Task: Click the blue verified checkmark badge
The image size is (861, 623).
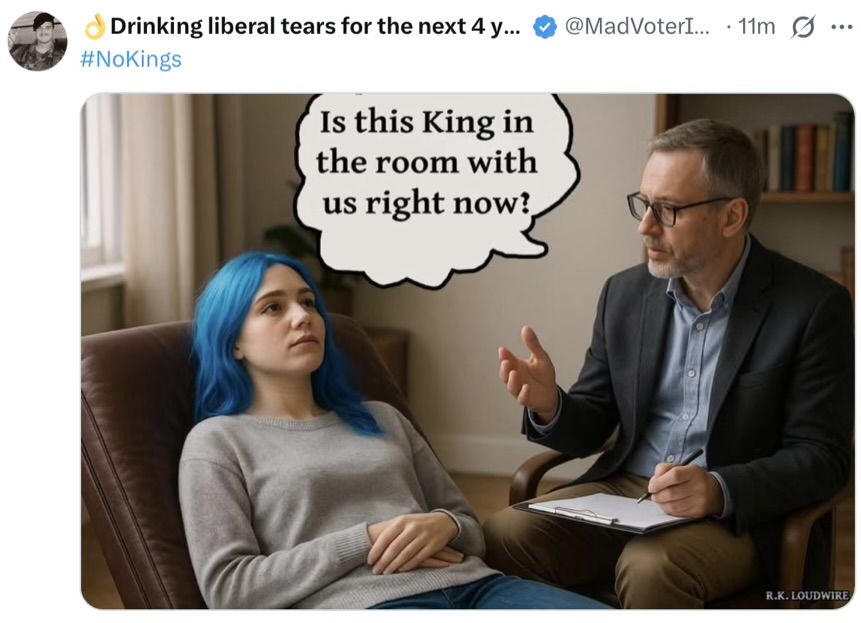Action: pos(544,27)
